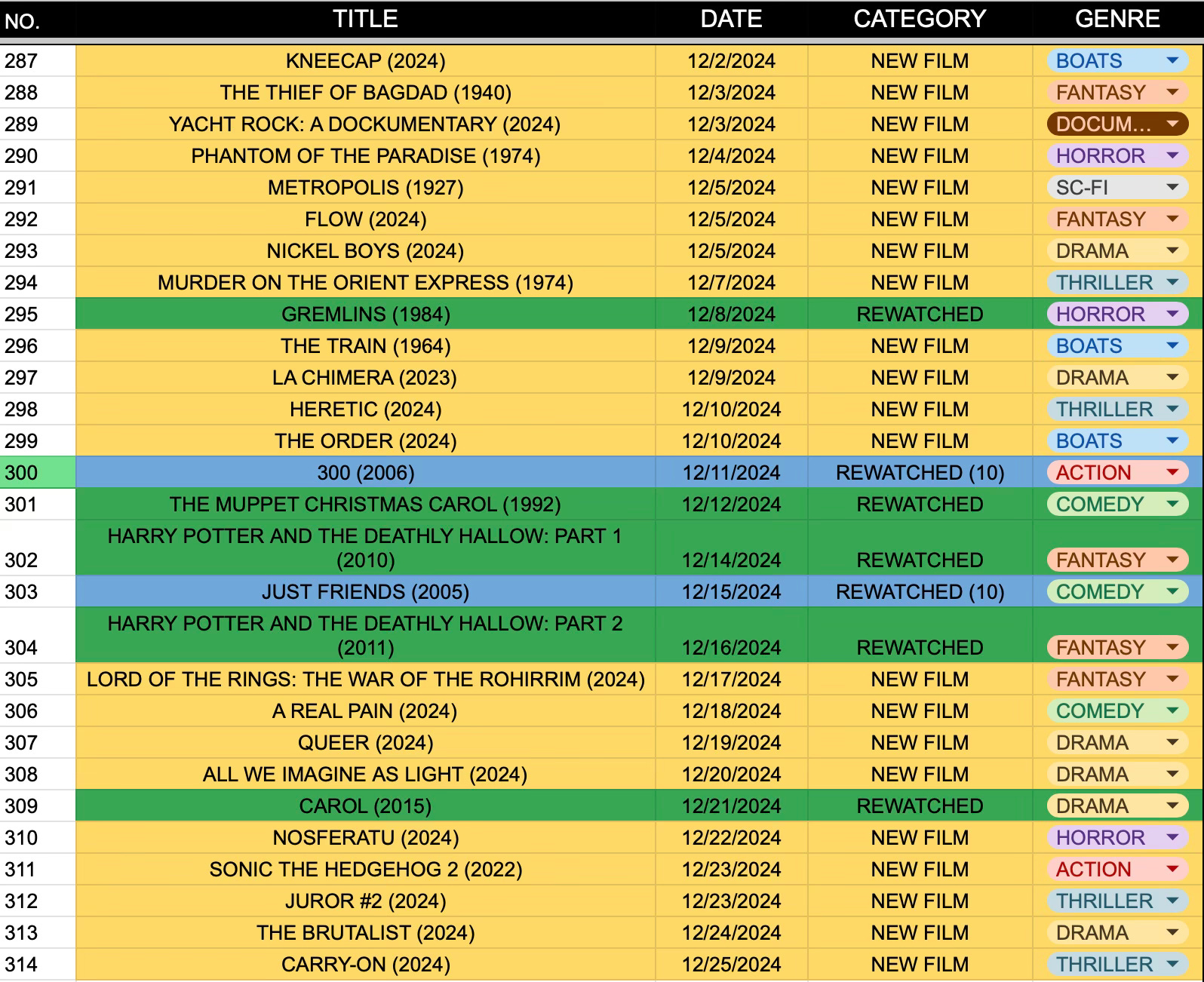Open genre dropdown for Kneecap (2024)
Viewport: 1204px width, 982px height.
coord(1117,61)
